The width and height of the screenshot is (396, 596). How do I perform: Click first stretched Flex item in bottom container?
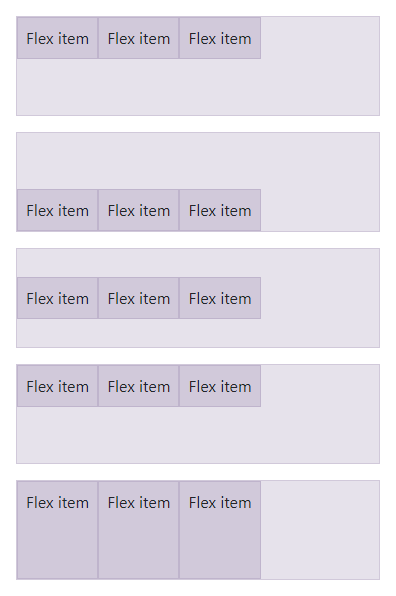click(x=57, y=530)
